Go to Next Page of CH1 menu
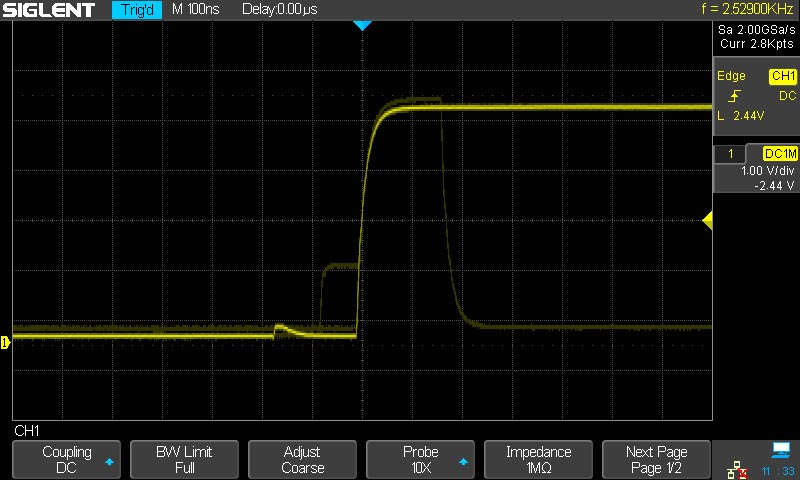The width and height of the screenshot is (800, 480). (656, 460)
